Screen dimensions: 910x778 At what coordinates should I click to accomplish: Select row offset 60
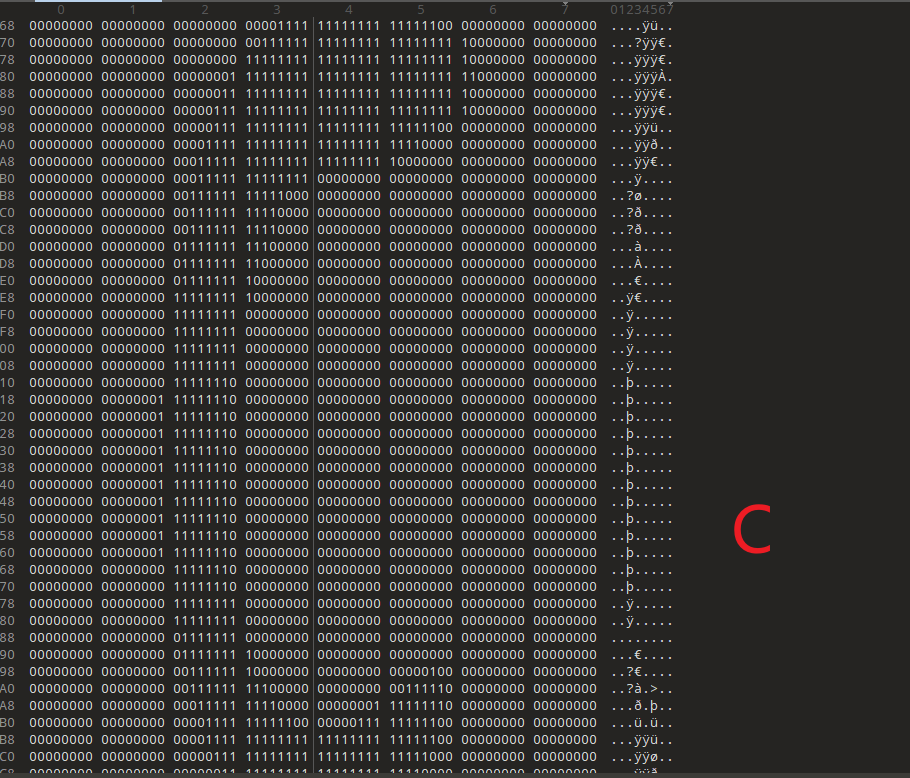pos(8,553)
